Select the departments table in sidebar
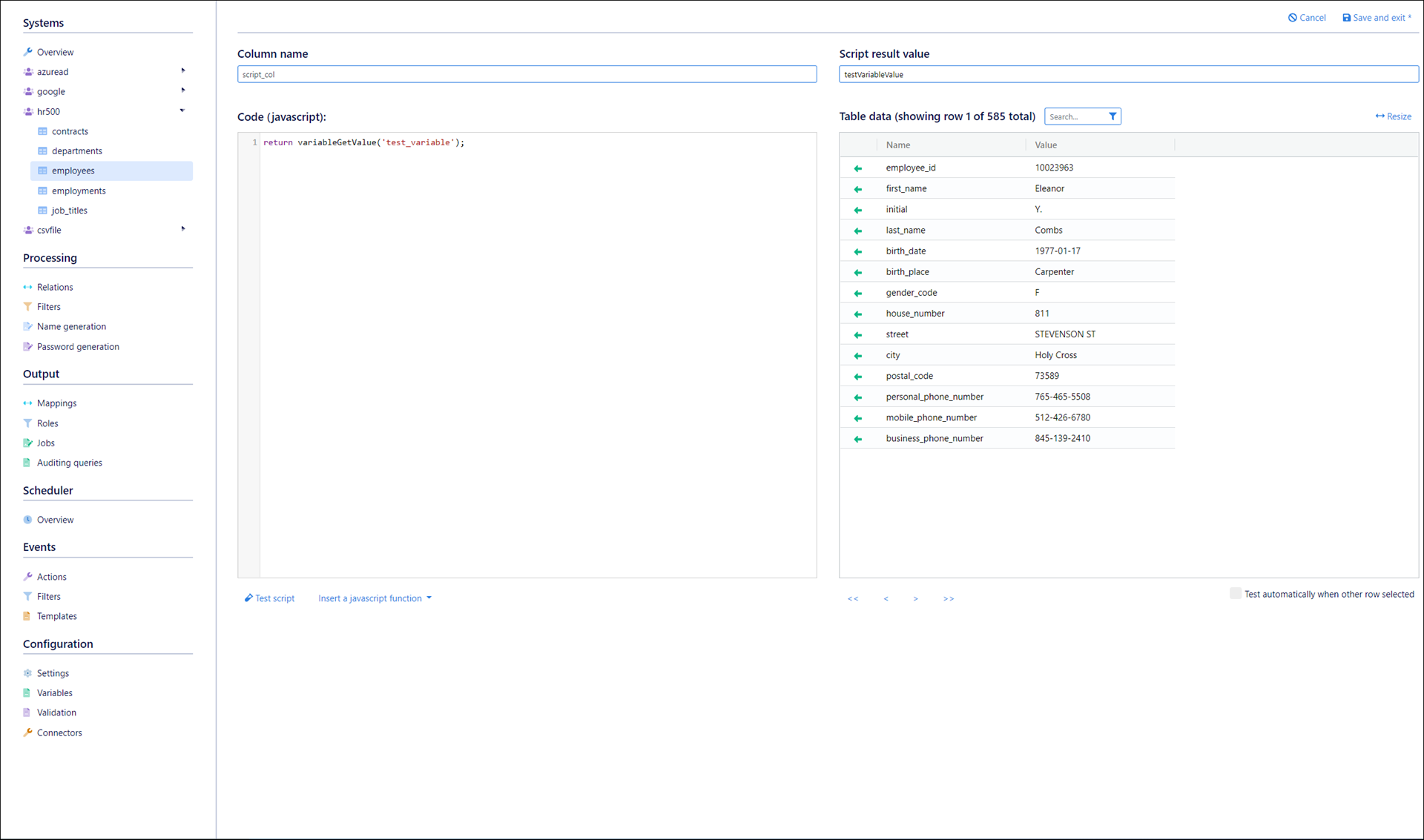Image resolution: width=1424 pixels, height=840 pixels. (76, 151)
